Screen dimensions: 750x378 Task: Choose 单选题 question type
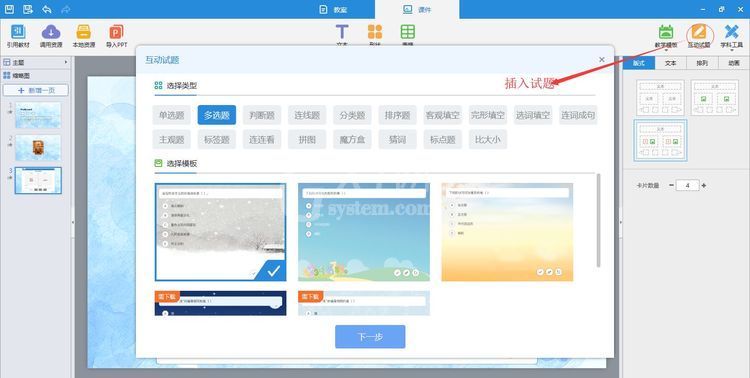pos(171,115)
